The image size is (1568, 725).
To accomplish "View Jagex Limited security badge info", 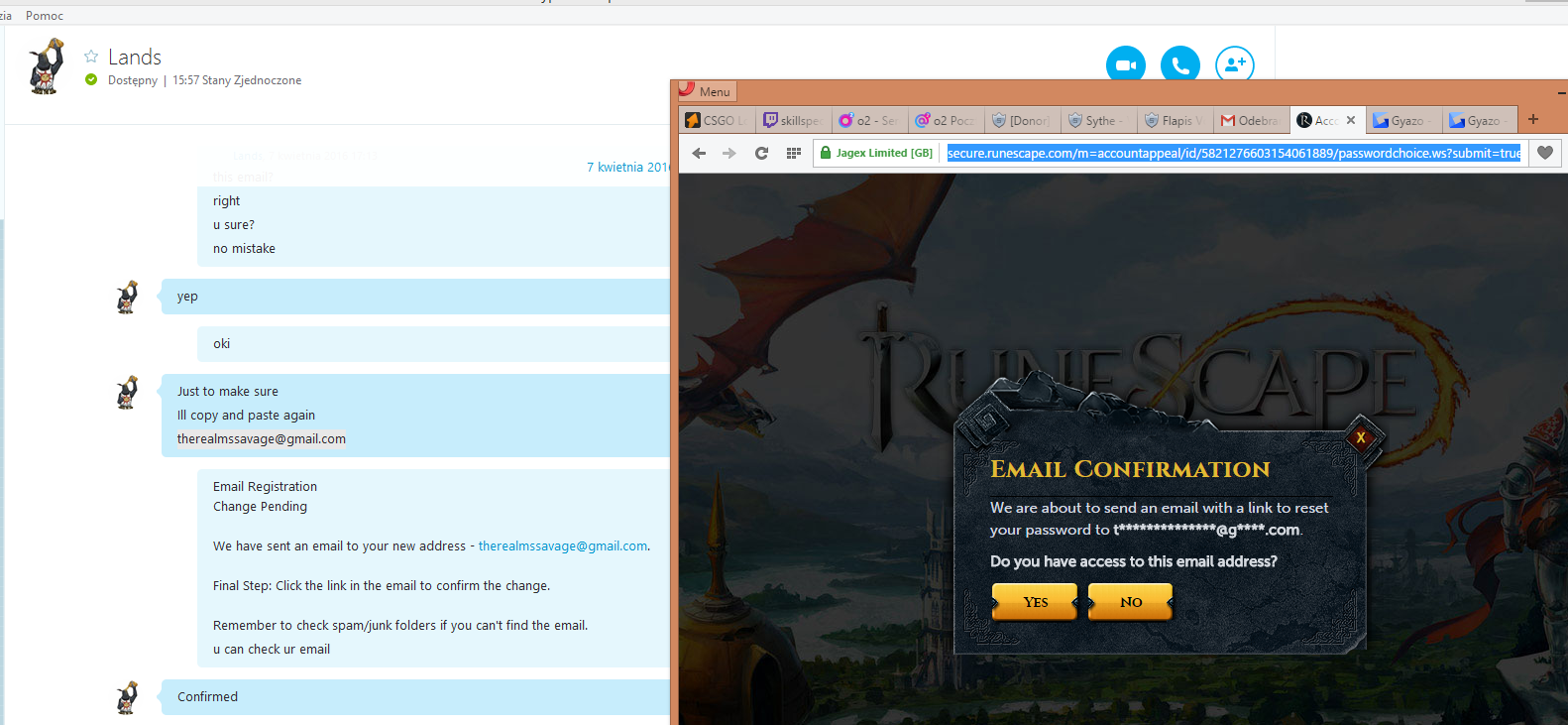I will tap(877, 153).
